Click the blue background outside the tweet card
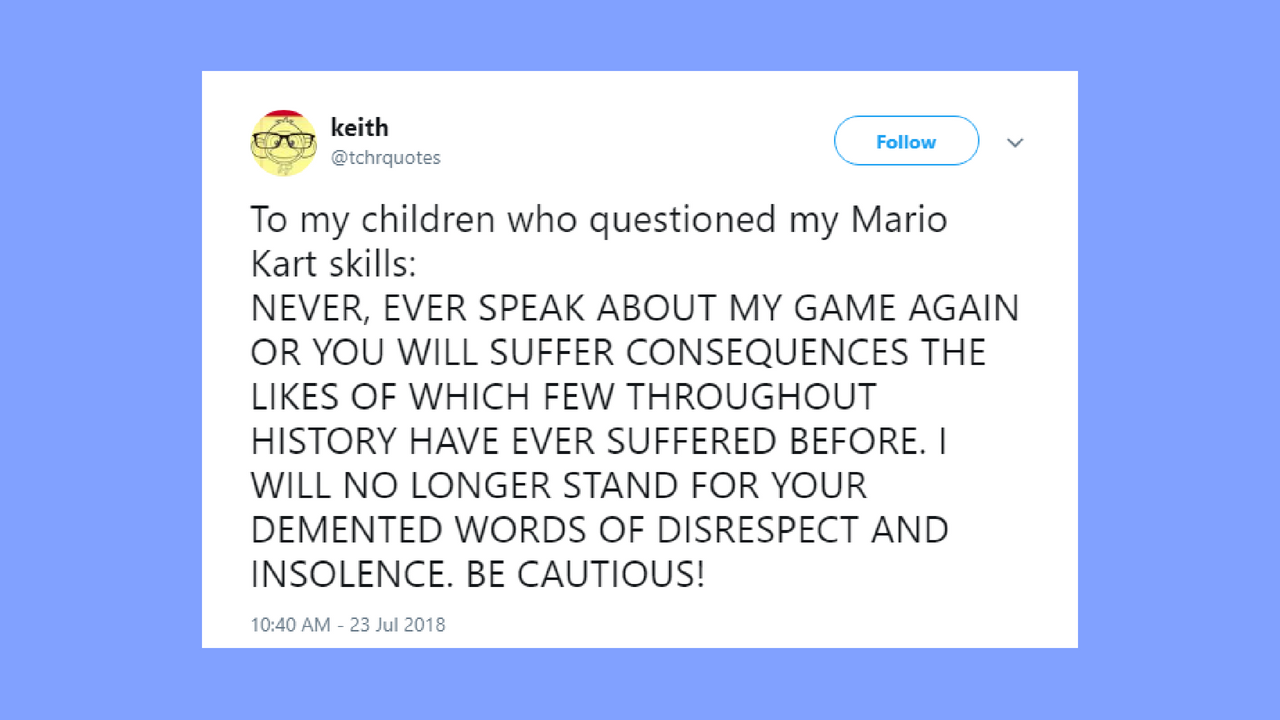1280x720 pixels. coord(100,360)
